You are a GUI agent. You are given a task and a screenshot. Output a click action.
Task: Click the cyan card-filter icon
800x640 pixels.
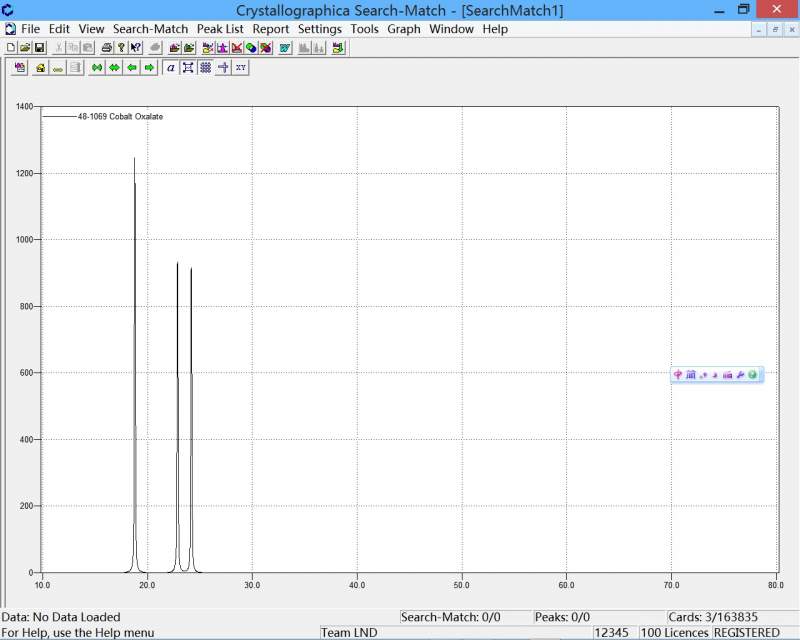(x=285, y=48)
